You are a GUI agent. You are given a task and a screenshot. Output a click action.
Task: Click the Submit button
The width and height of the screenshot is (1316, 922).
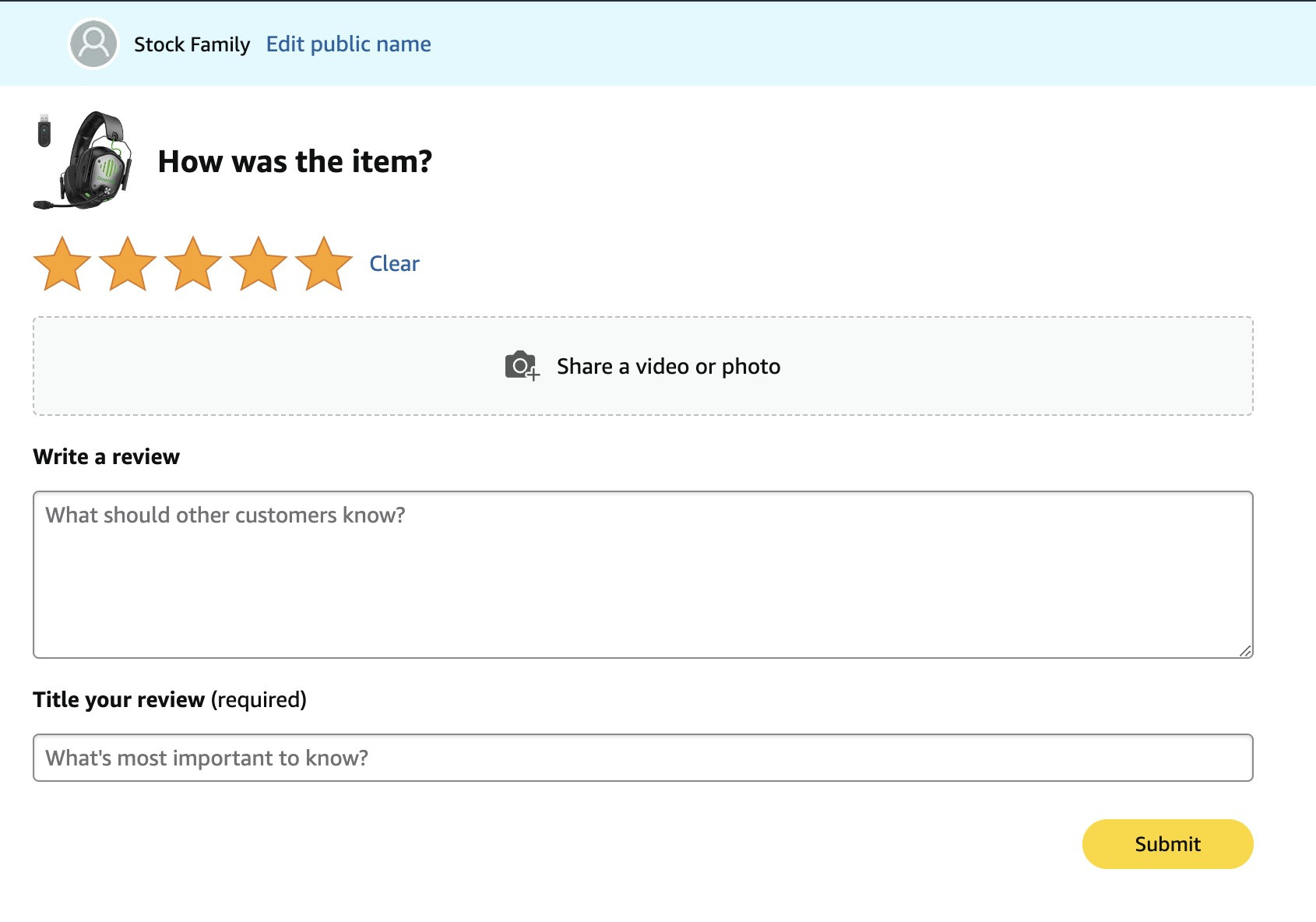1167,844
